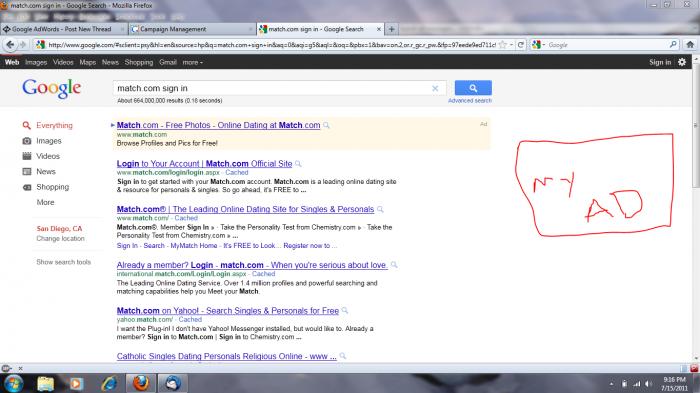This screenshot has height=393, width=700.
Task: Open Gmail in the Google top bar
Action: click(168, 63)
